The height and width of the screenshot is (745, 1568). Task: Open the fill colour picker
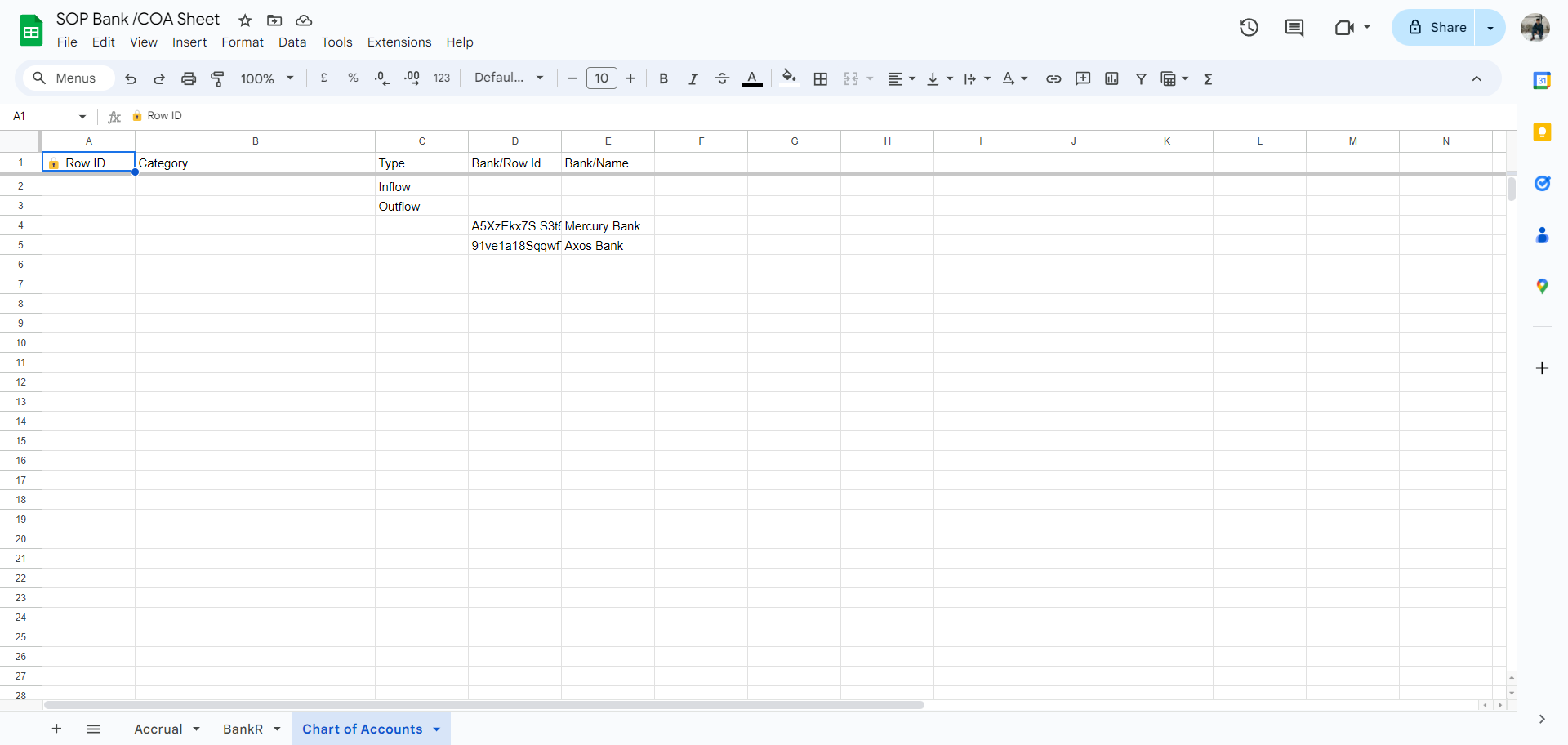point(789,78)
